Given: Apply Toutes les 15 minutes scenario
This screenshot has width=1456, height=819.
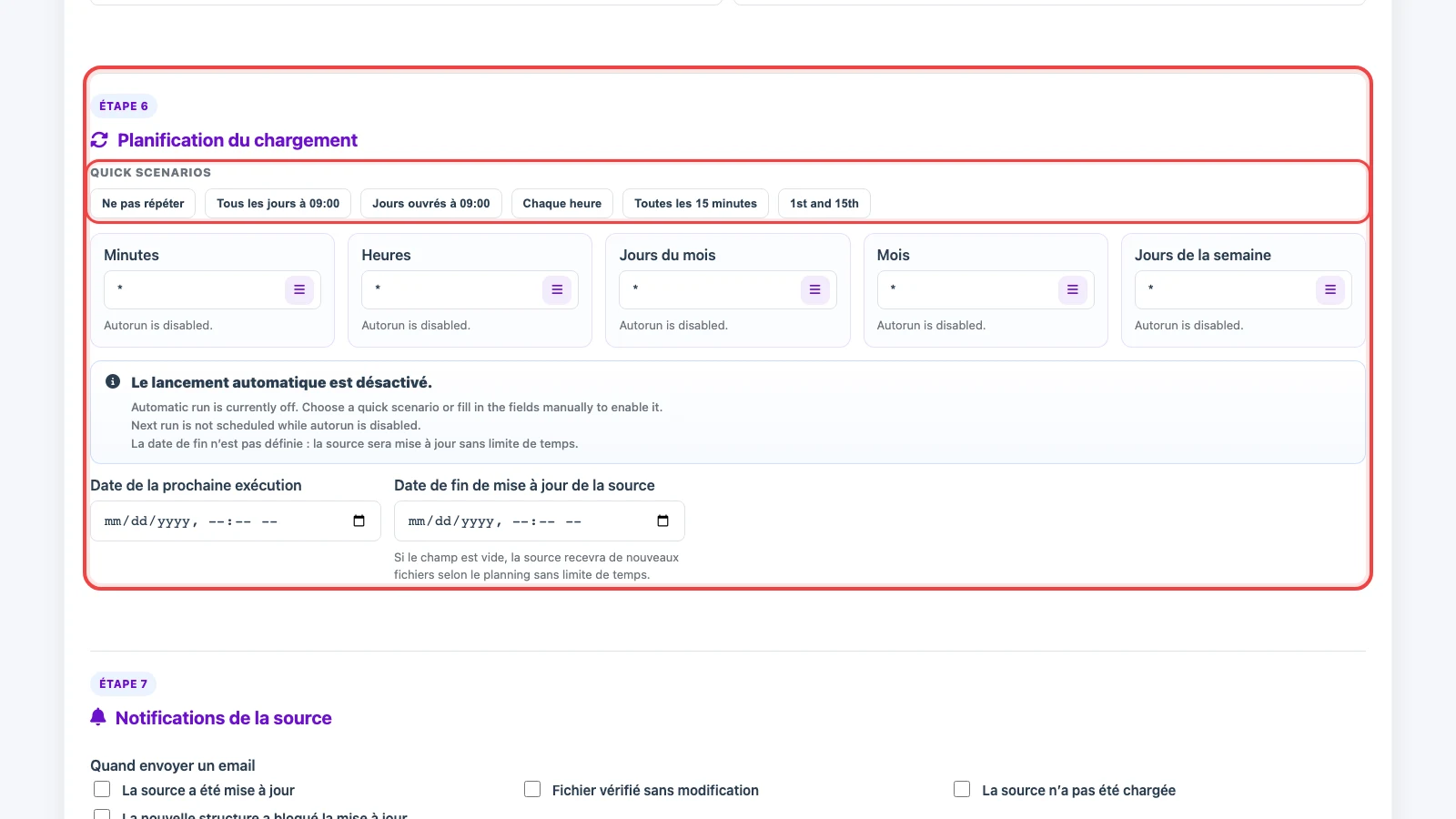Looking at the screenshot, I should pos(695,204).
